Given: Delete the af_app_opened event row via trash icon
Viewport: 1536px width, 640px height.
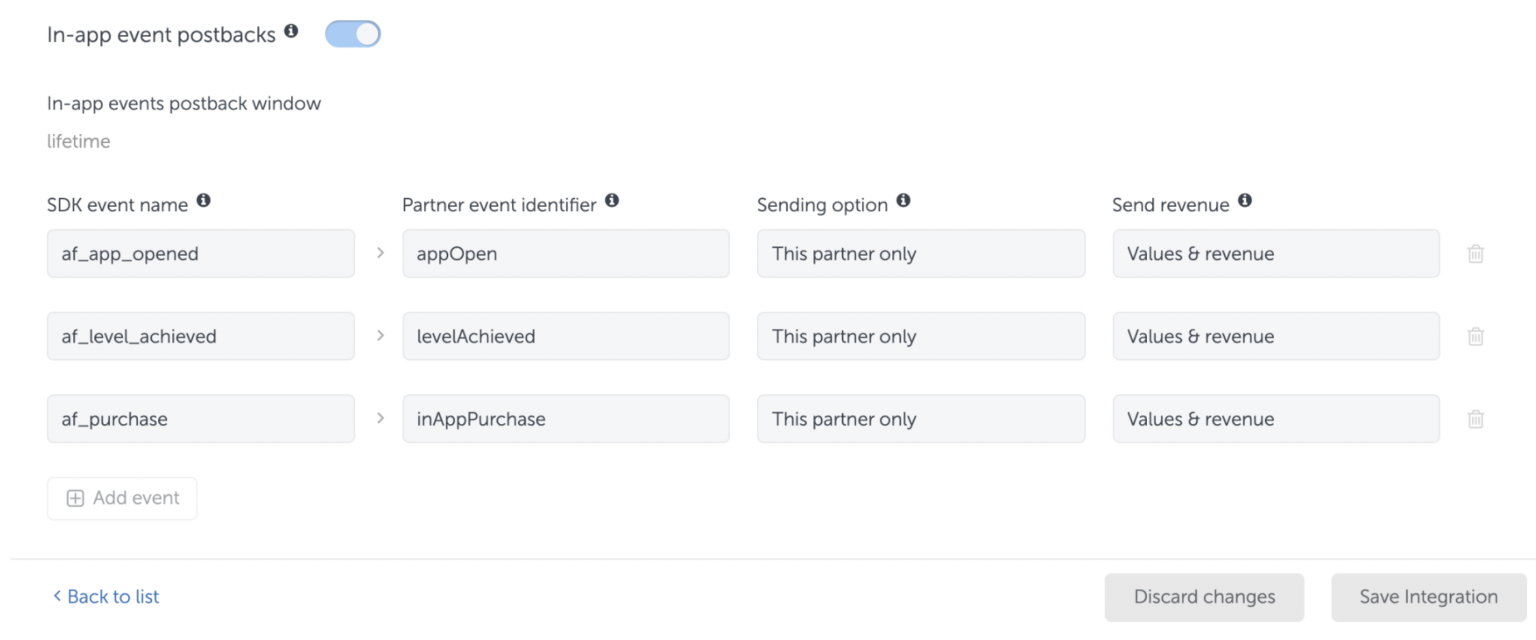Looking at the screenshot, I should (x=1475, y=253).
